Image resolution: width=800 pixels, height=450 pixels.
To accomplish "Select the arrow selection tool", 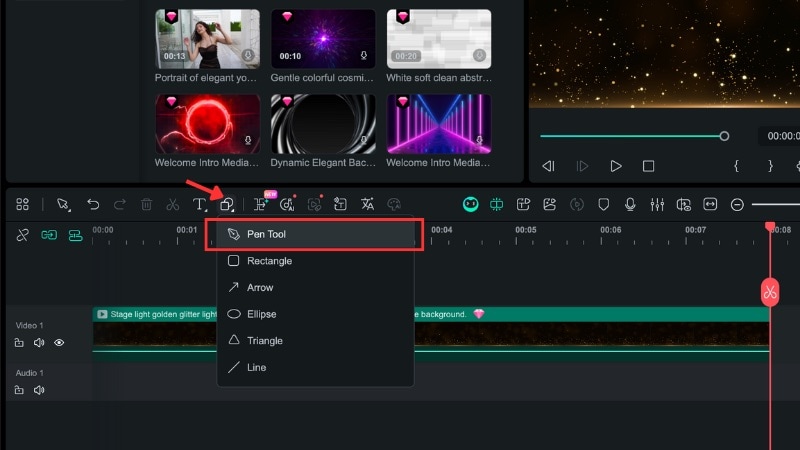I will 63,205.
